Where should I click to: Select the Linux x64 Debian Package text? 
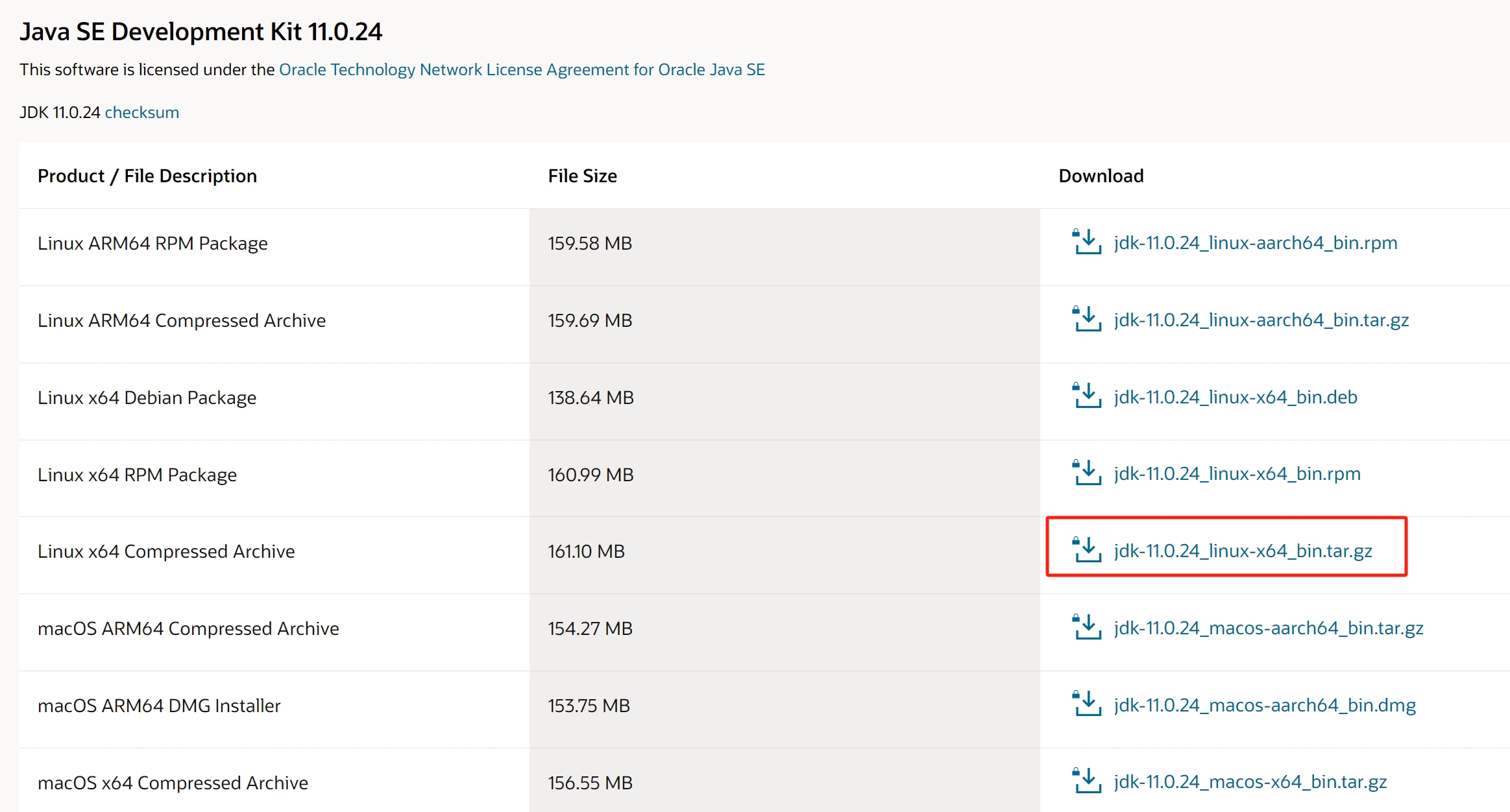click(x=147, y=398)
